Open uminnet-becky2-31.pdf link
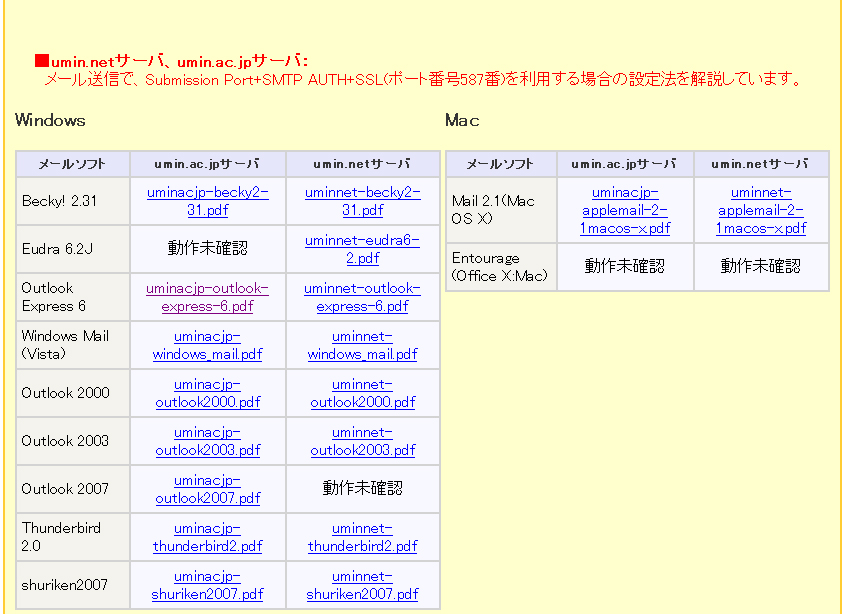846x614 pixels. [x=363, y=201]
